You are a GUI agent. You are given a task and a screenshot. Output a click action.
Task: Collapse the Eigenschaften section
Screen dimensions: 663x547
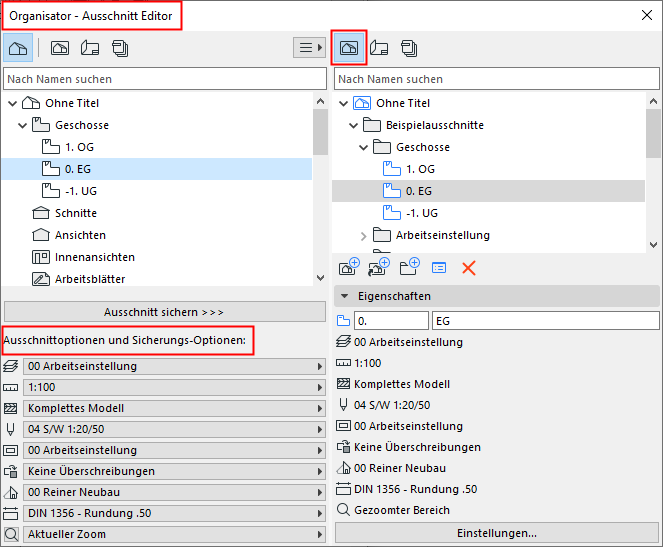click(x=345, y=296)
